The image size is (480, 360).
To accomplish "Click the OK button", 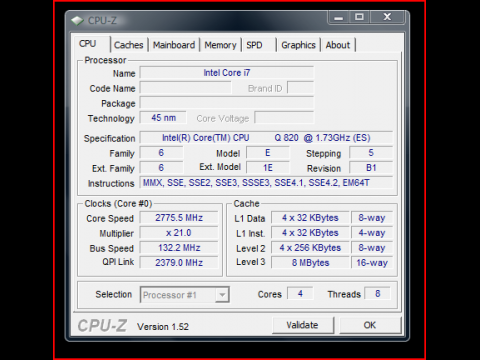I will [x=370, y=325].
